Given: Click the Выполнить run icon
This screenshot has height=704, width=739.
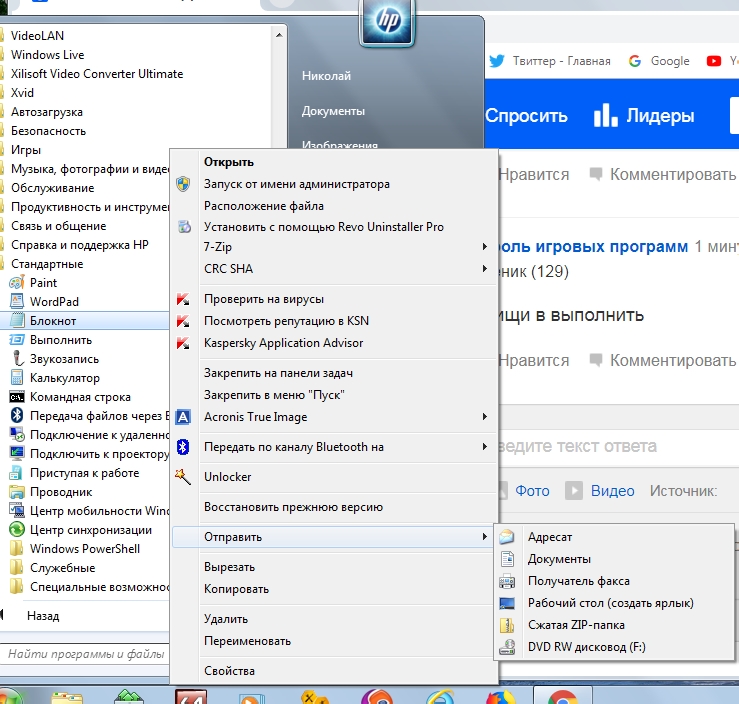Looking at the screenshot, I should tap(17, 340).
